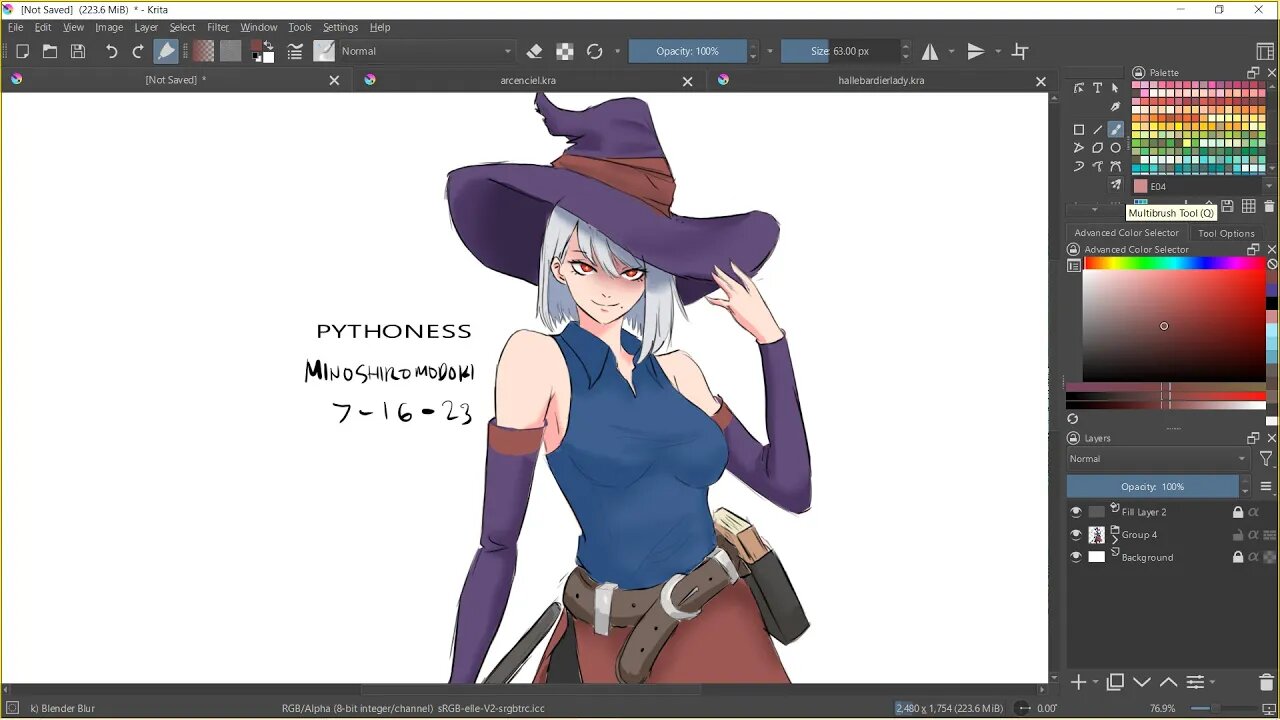
Task: Select the Text tool
Action: 1097,88
